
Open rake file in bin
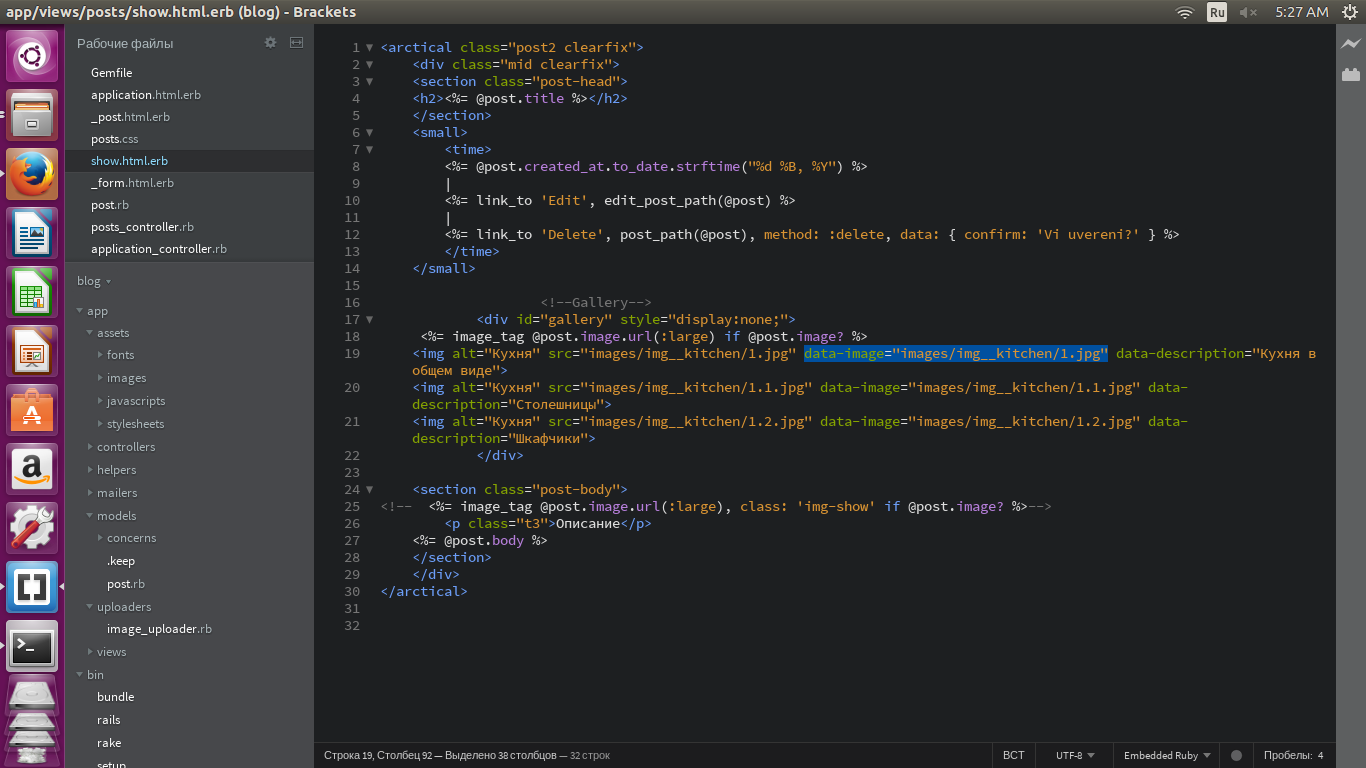click(x=109, y=743)
